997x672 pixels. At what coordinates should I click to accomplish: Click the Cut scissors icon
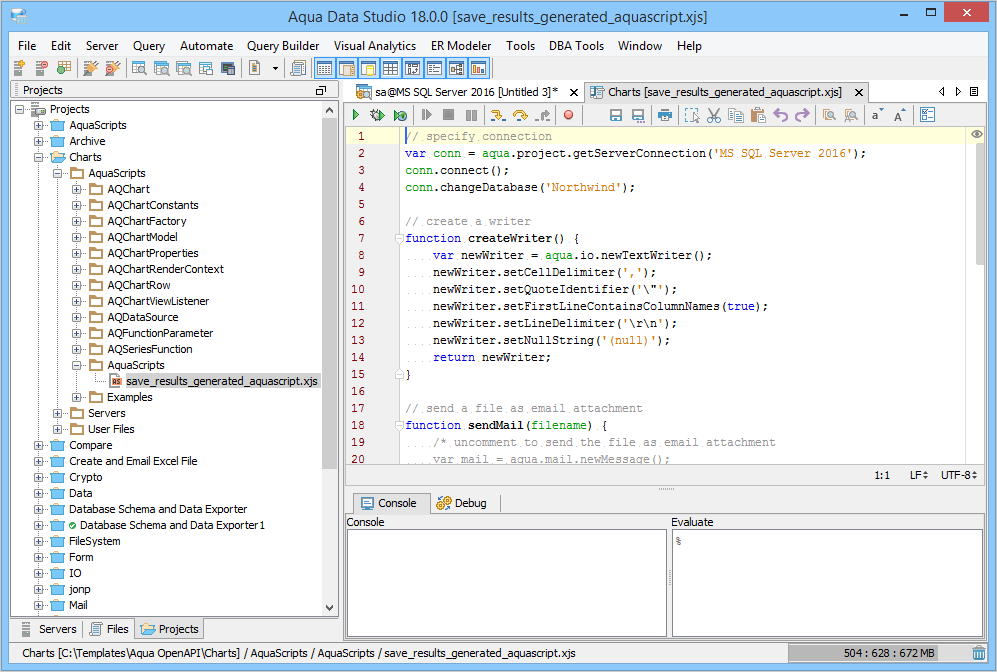[714, 116]
